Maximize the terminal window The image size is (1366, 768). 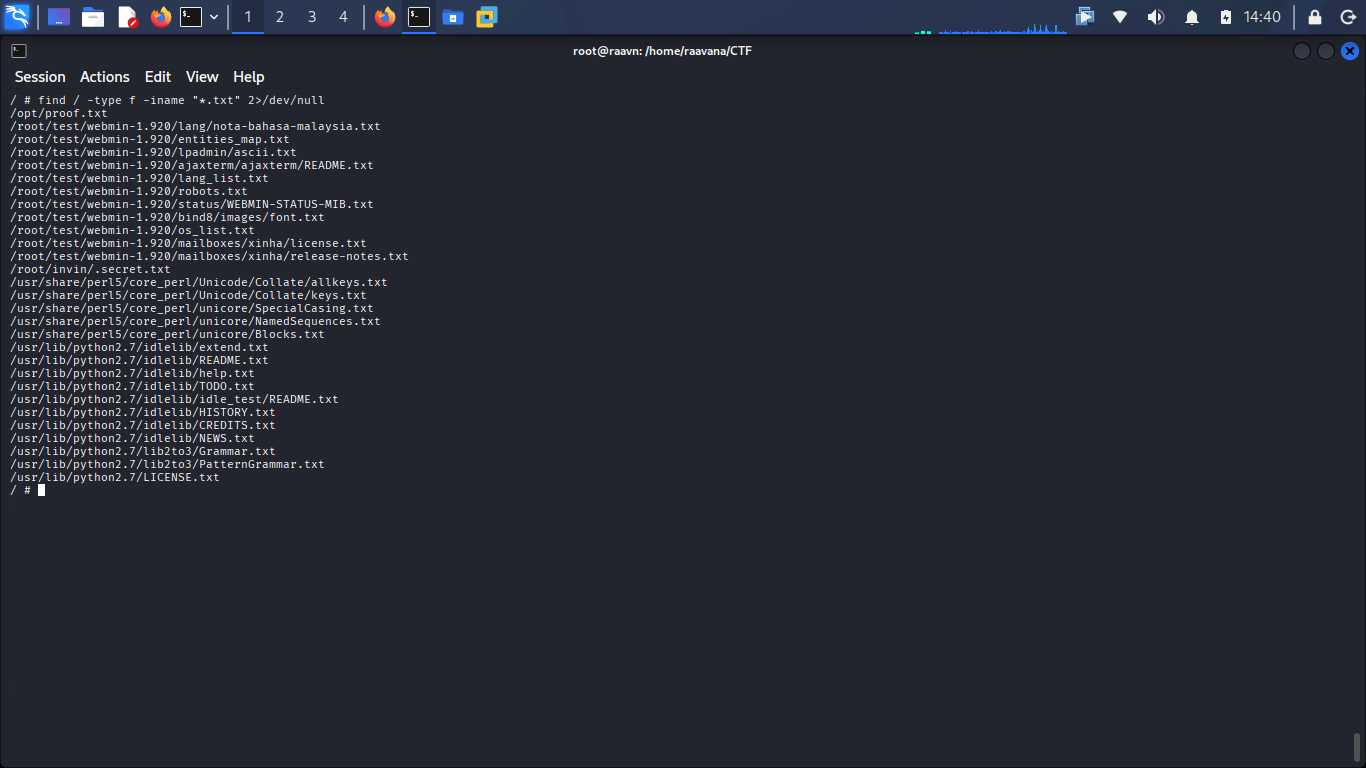(x=1325, y=51)
